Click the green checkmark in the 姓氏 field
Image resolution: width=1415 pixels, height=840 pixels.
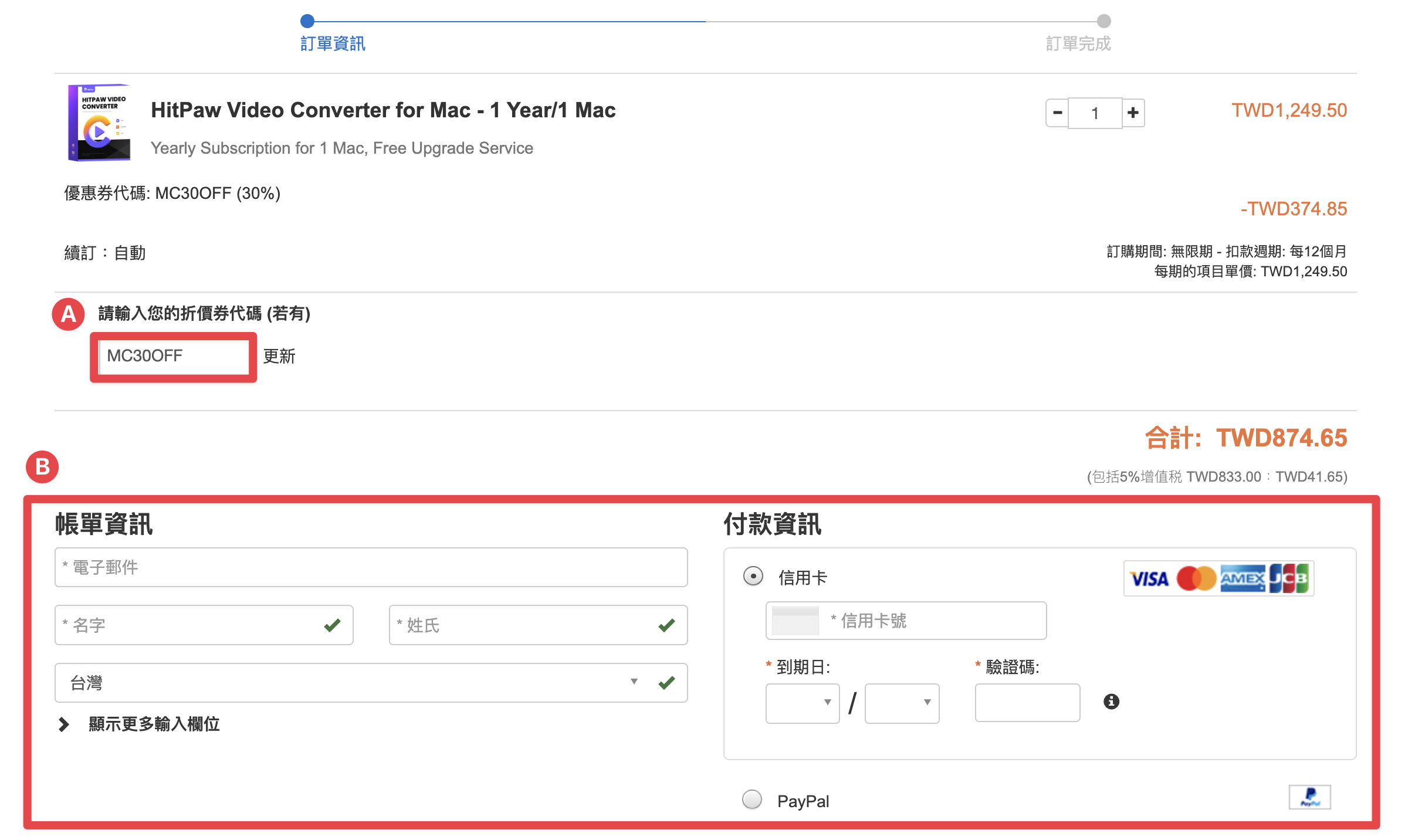pyautogui.click(x=666, y=625)
